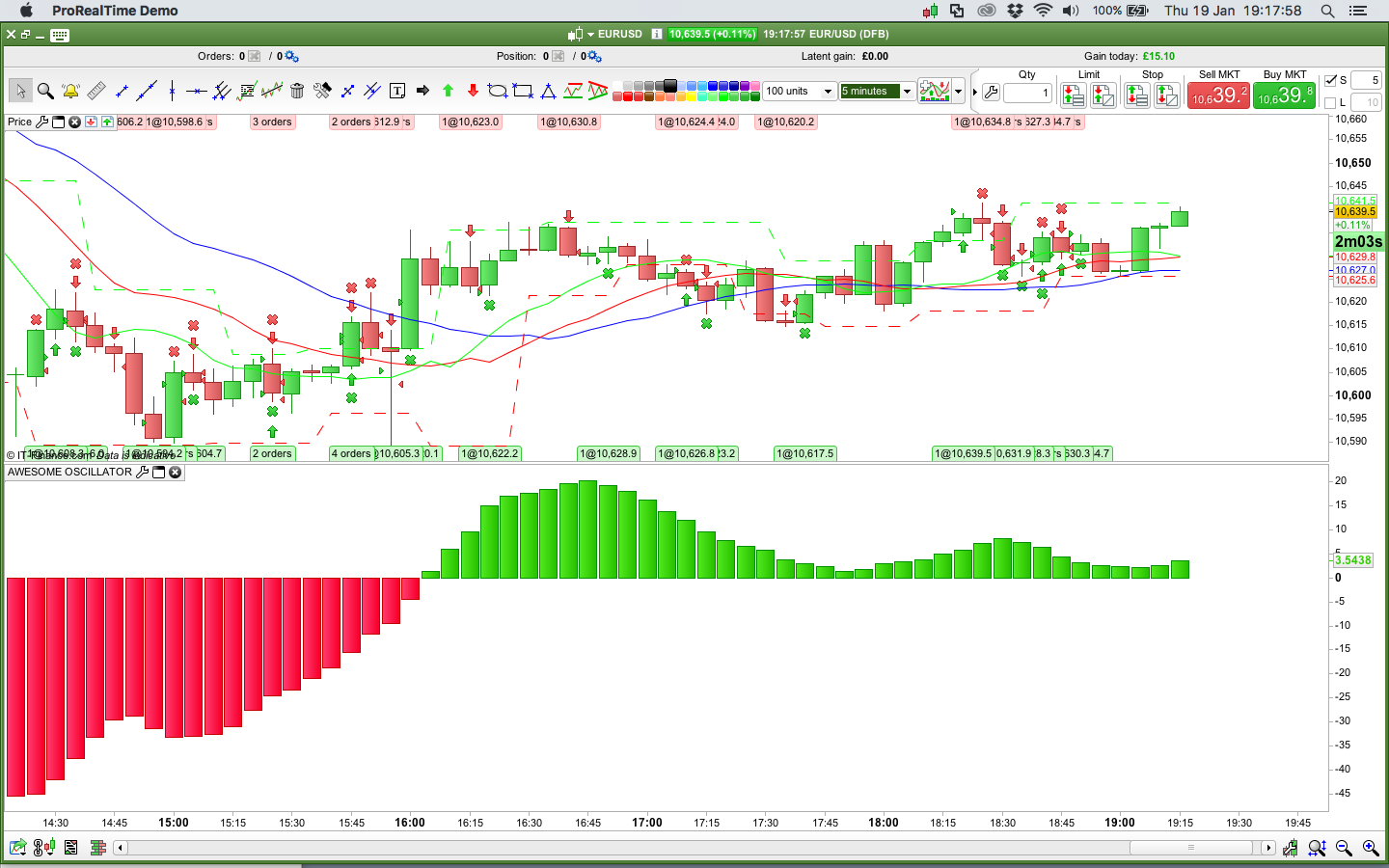Place a stop order with list icon
Screen dimensions: 1389x868
pyautogui.click(x=1136, y=95)
